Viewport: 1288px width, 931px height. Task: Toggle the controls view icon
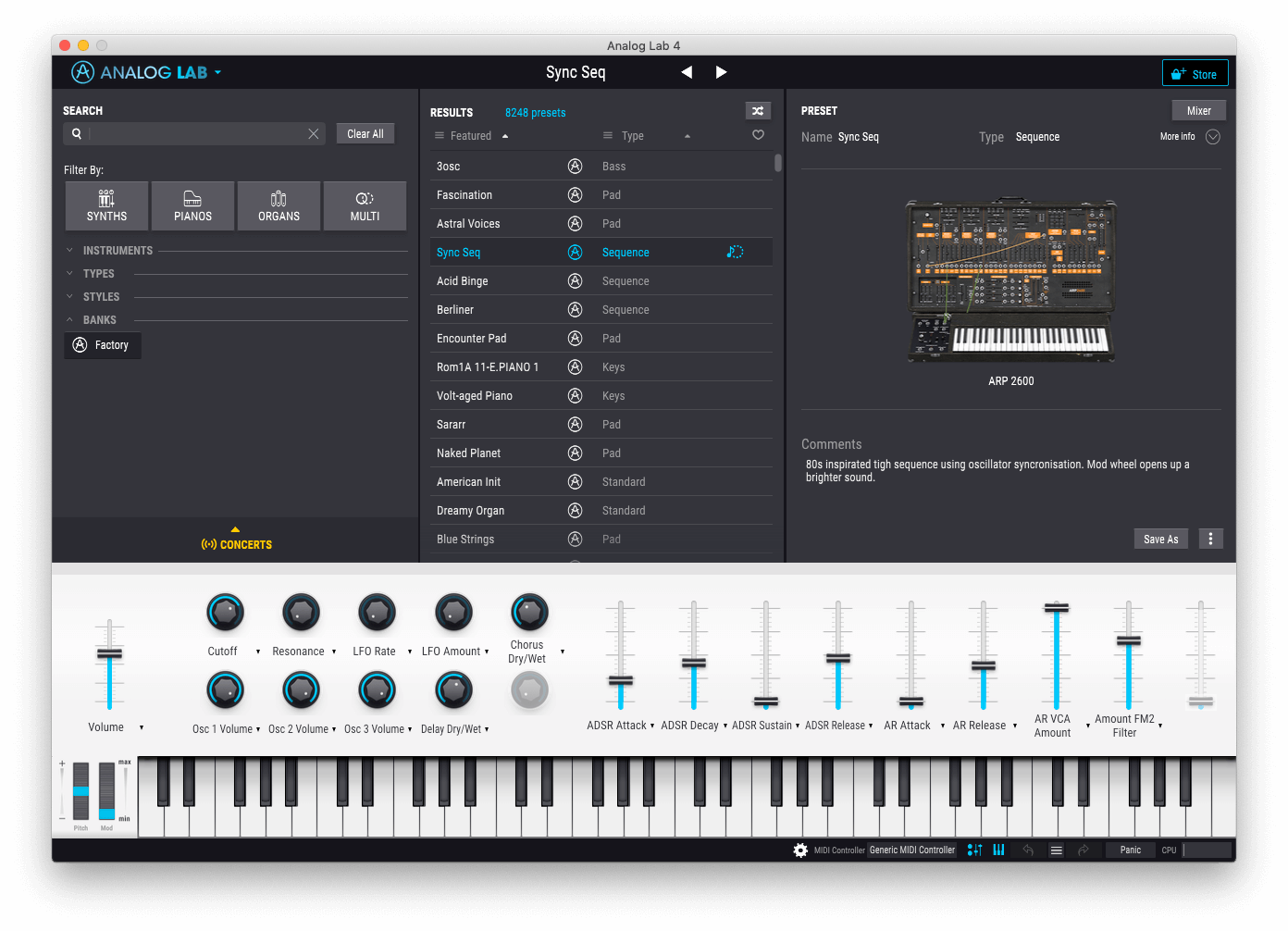(x=974, y=850)
